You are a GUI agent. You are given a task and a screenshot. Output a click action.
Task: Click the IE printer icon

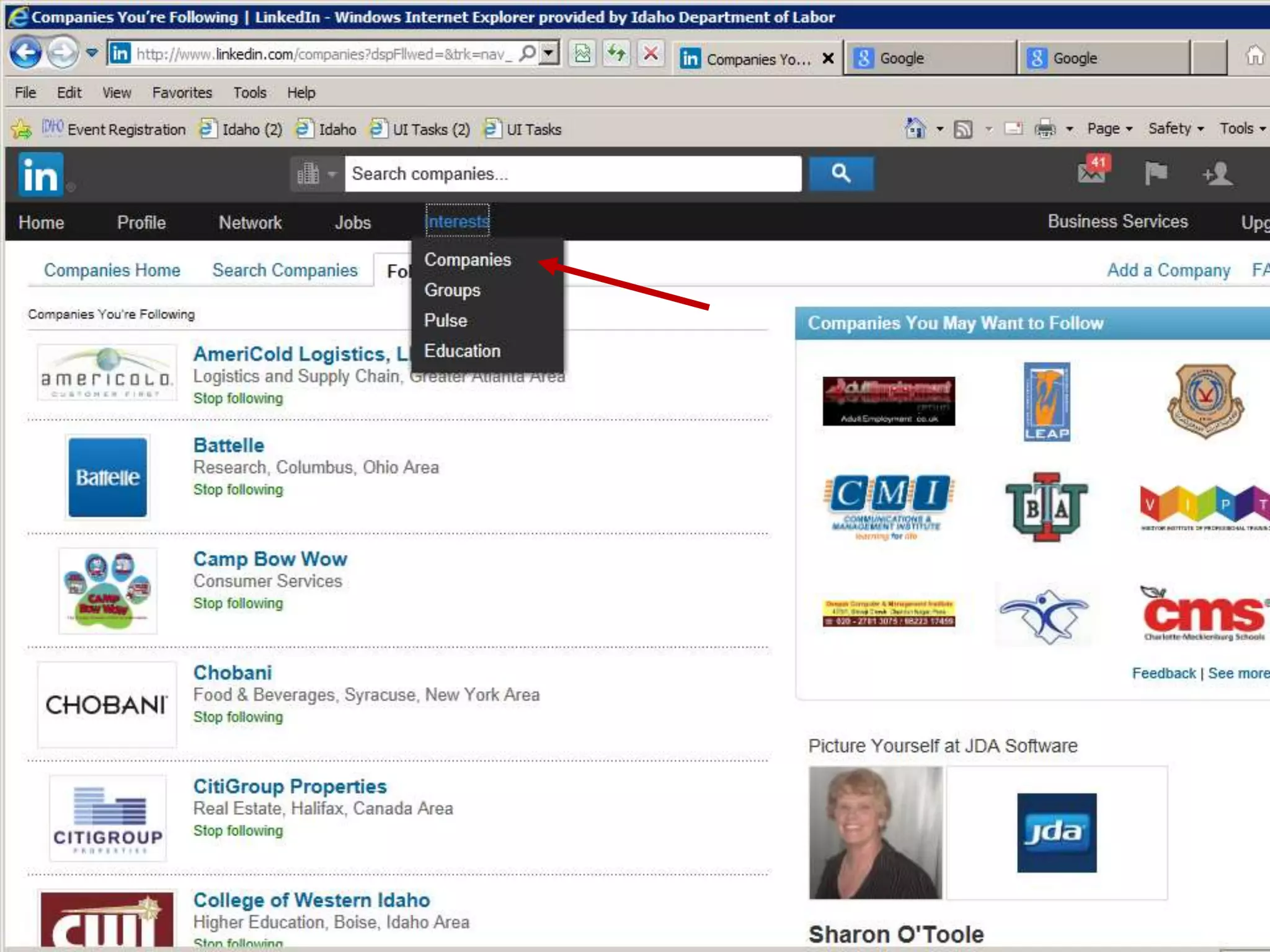[1045, 129]
